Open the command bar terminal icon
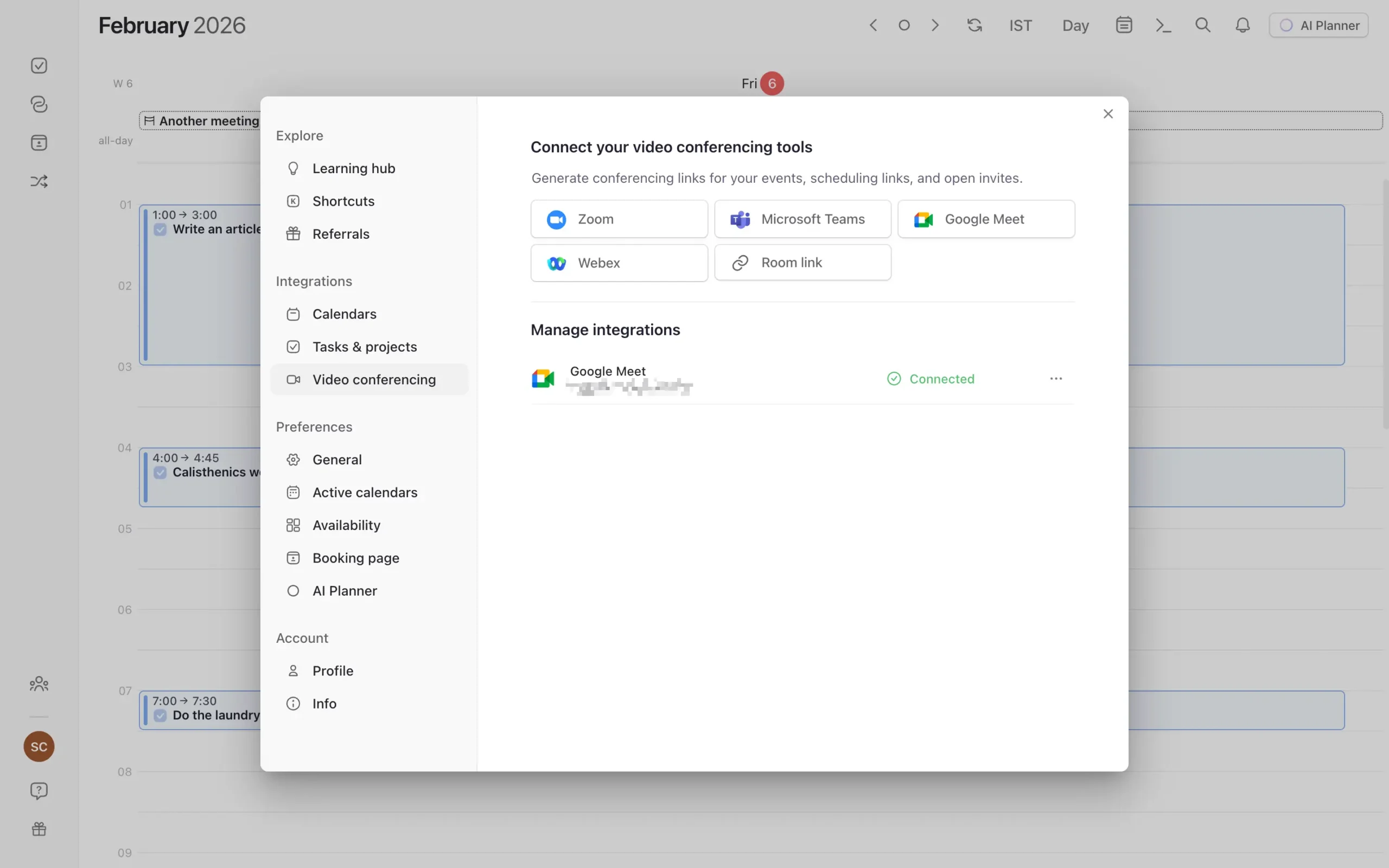The height and width of the screenshot is (868, 1389). point(1163,25)
